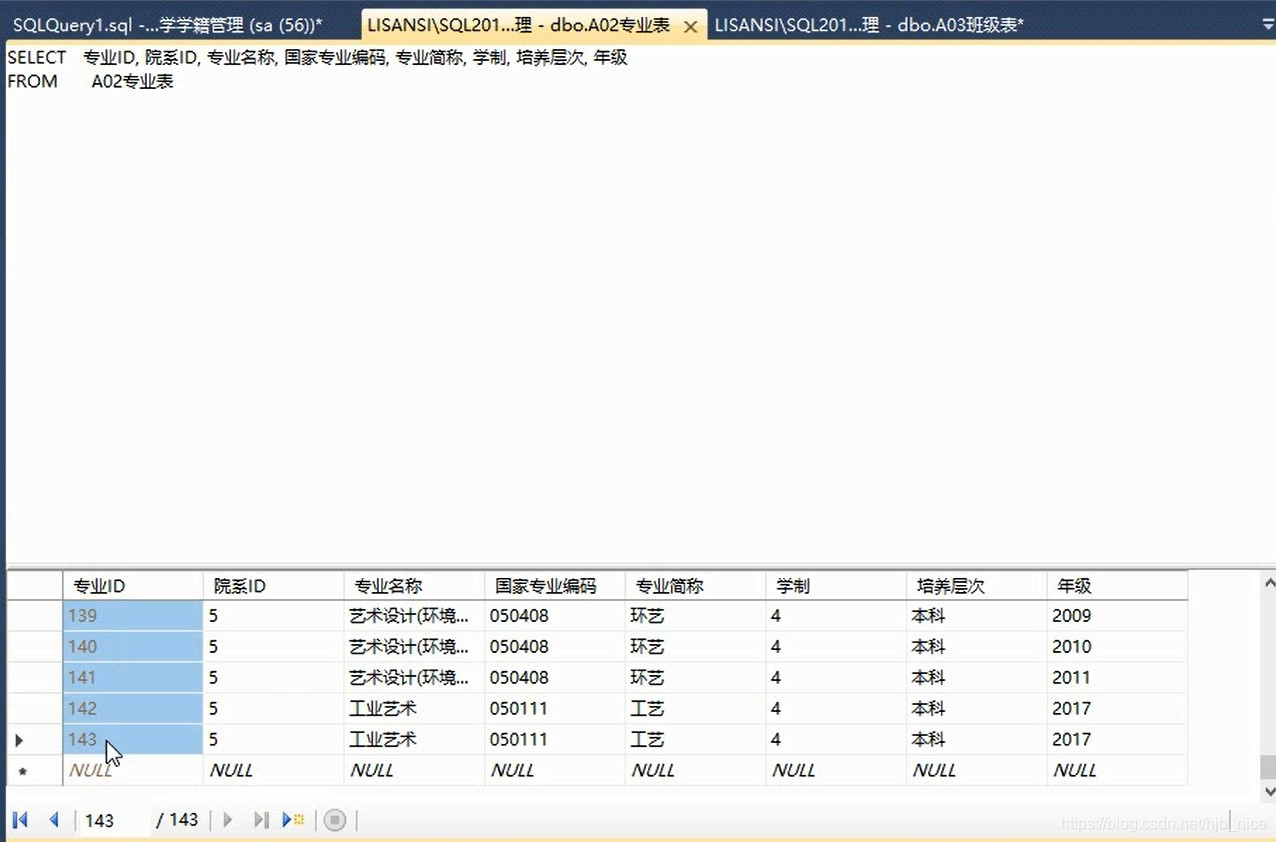Viewport: 1276px width, 842px height.
Task: Click NULL cell under 专业ID
Action: coord(133,771)
